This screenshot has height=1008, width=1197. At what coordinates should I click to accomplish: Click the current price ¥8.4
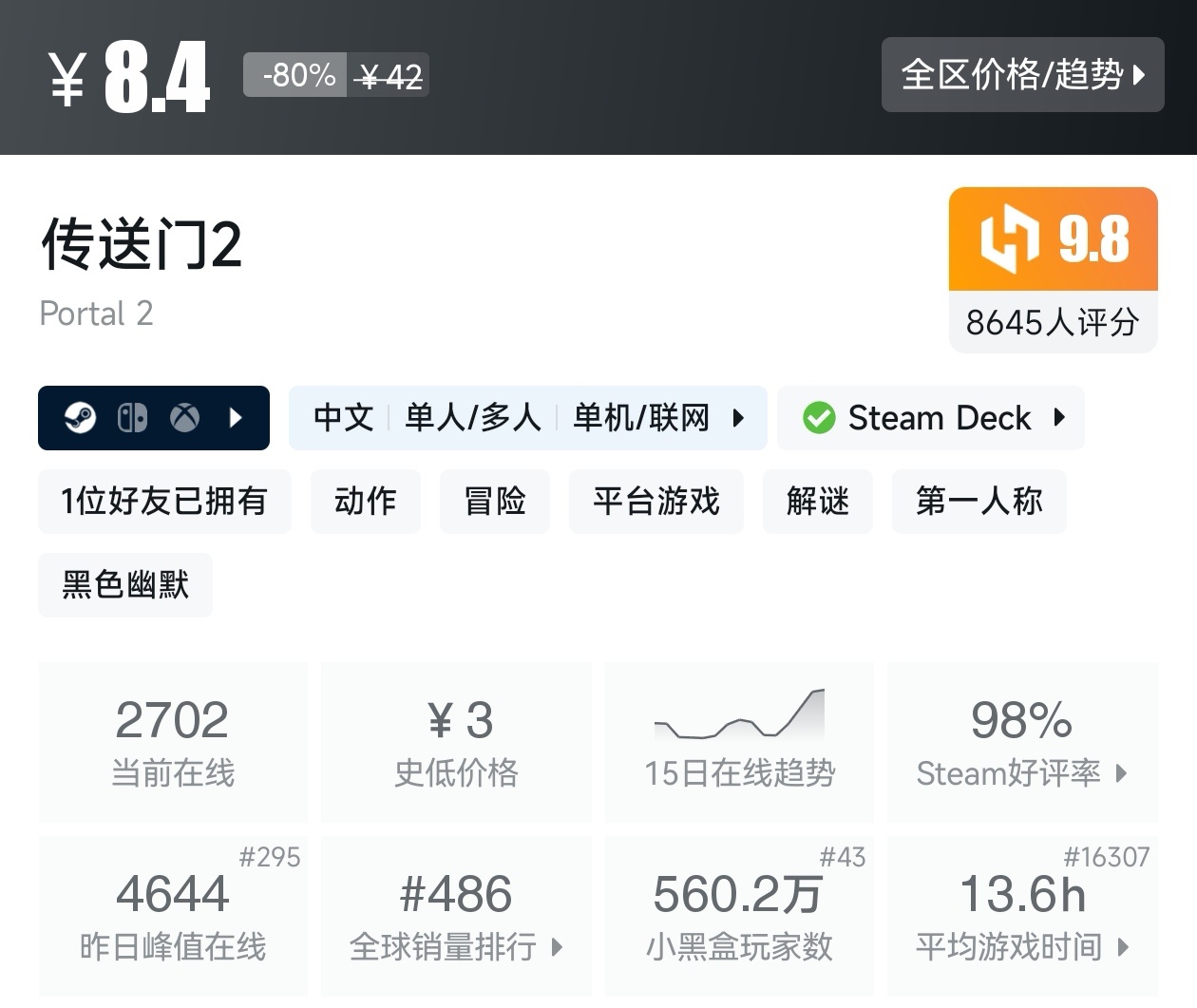129,78
